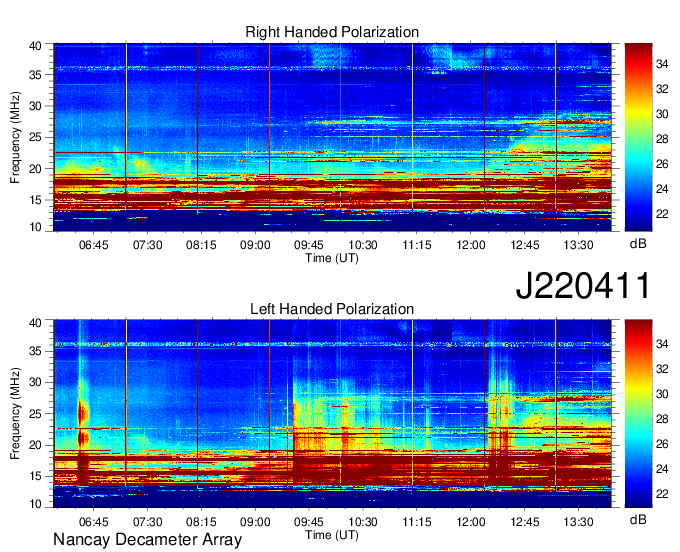
Task: Click the Right Handed panel's dB colorbar
Action: 638,137
